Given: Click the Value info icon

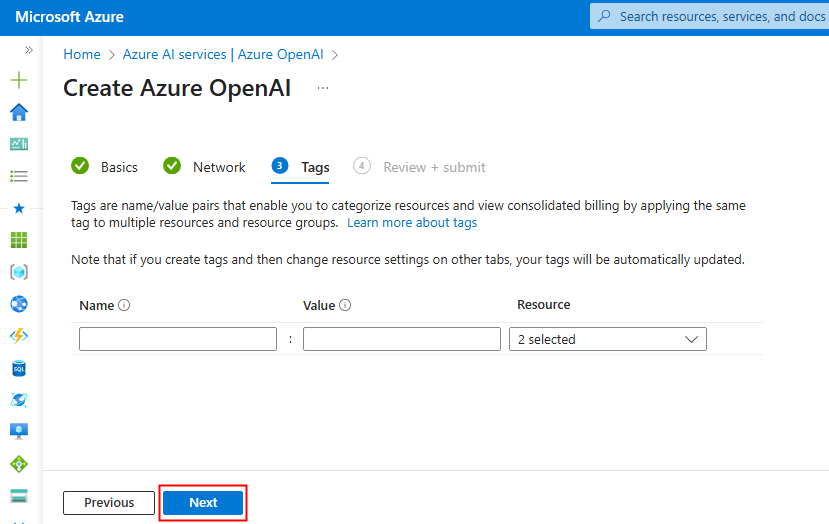Looking at the screenshot, I should tap(345, 305).
